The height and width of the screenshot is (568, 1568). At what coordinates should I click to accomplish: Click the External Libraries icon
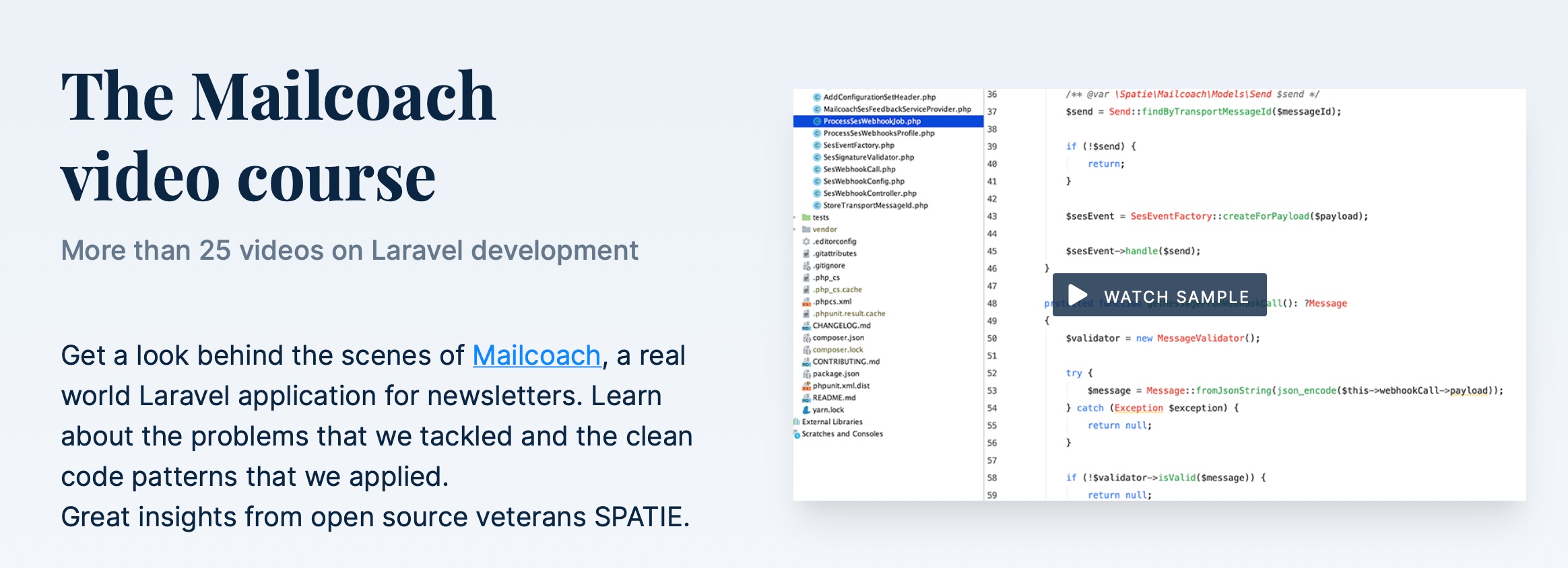(797, 422)
